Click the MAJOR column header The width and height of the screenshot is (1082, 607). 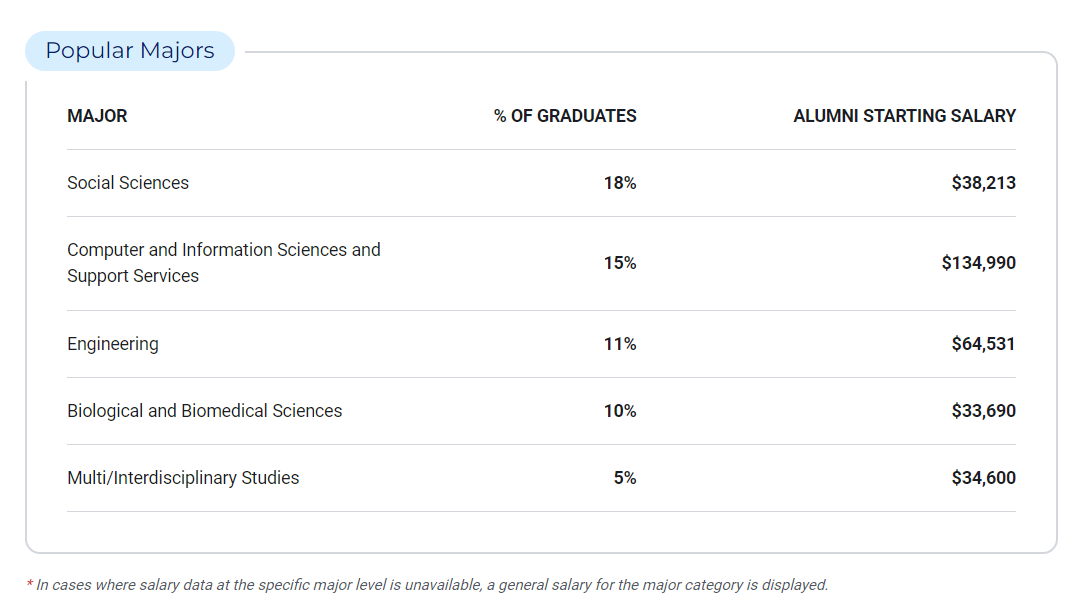pyautogui.click(x=97, y=116)
